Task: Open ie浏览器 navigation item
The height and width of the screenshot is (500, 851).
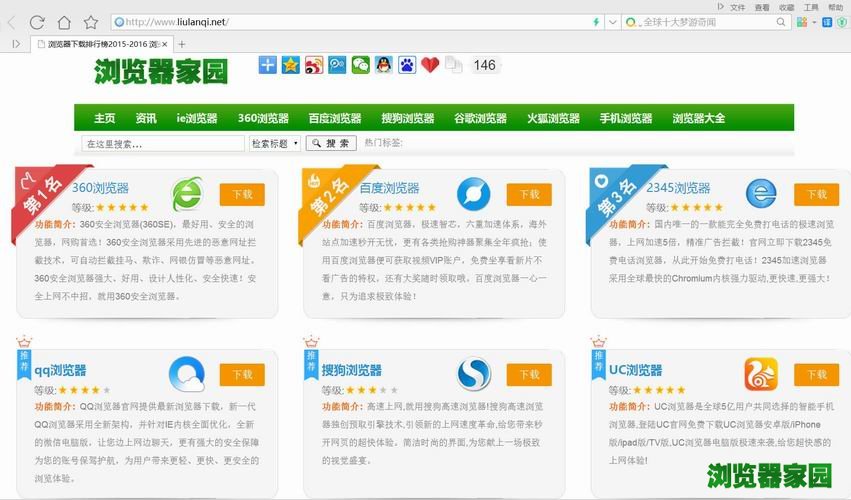Action: [197, 118]
